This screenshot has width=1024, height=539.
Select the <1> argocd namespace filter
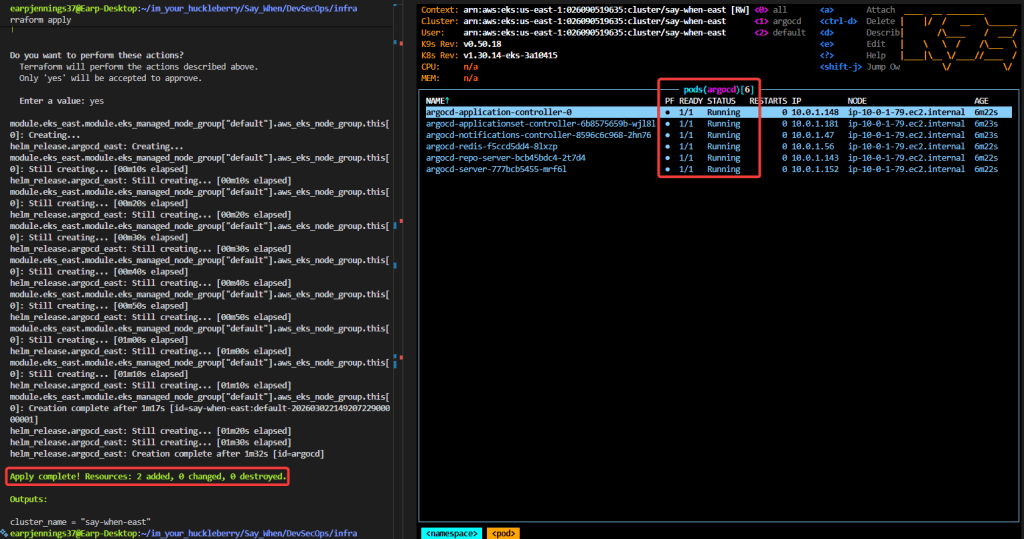779,21
